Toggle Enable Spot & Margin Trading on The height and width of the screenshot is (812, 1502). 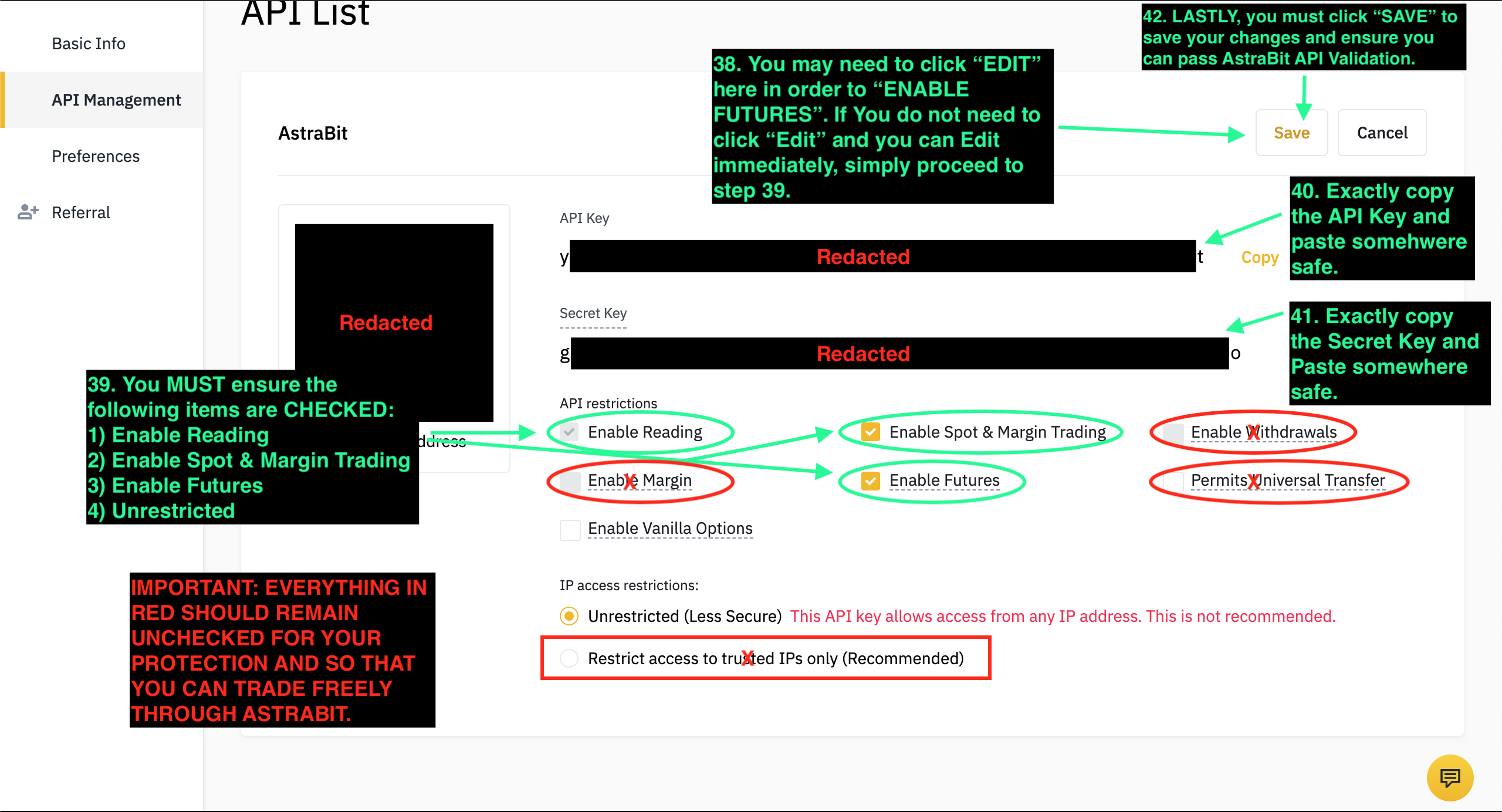coord(869,432)
